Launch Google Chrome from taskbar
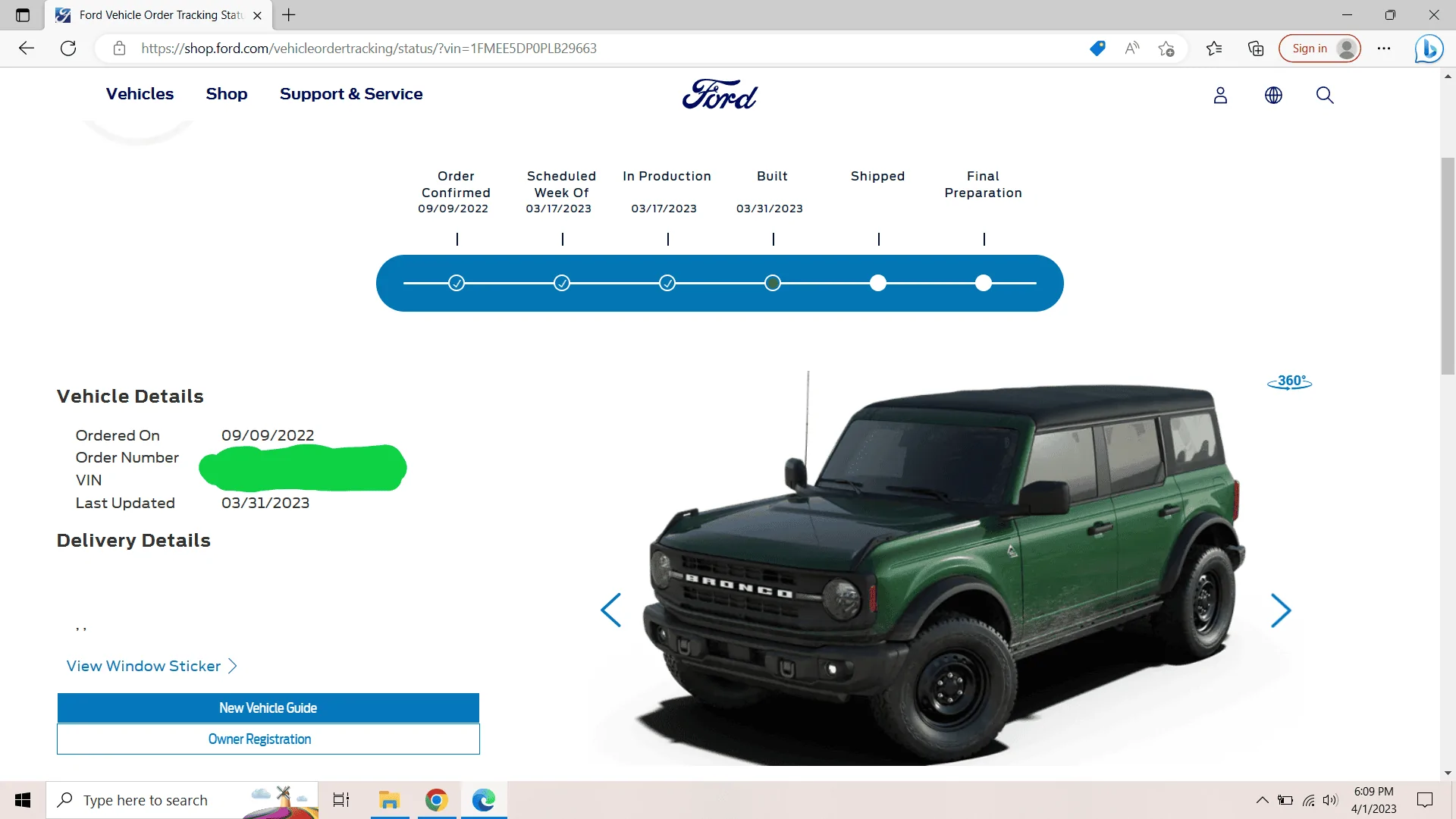1456x819 pixels. [x=437, y=800]
